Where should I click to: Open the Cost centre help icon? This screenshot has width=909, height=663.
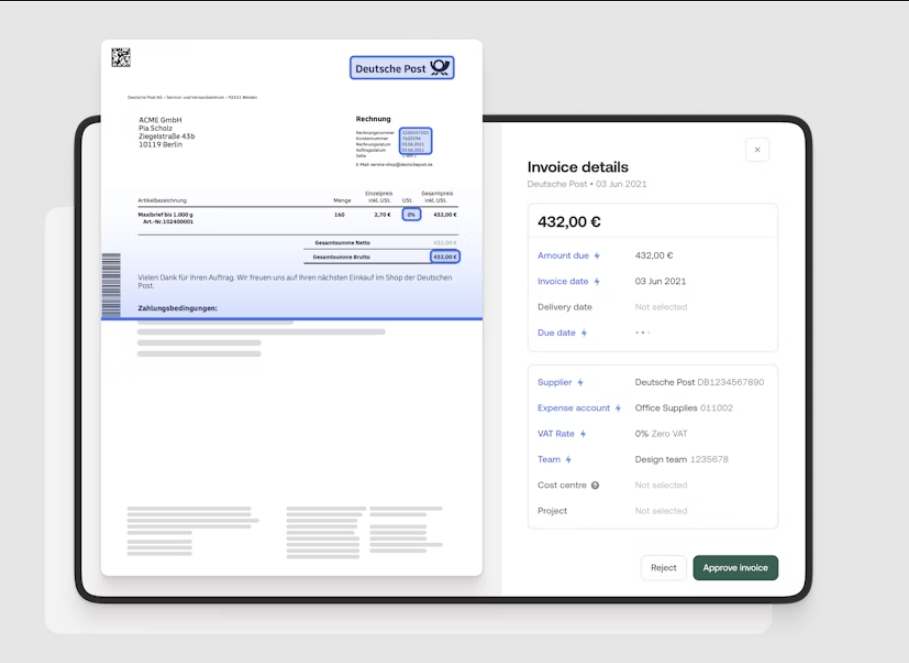595,485
